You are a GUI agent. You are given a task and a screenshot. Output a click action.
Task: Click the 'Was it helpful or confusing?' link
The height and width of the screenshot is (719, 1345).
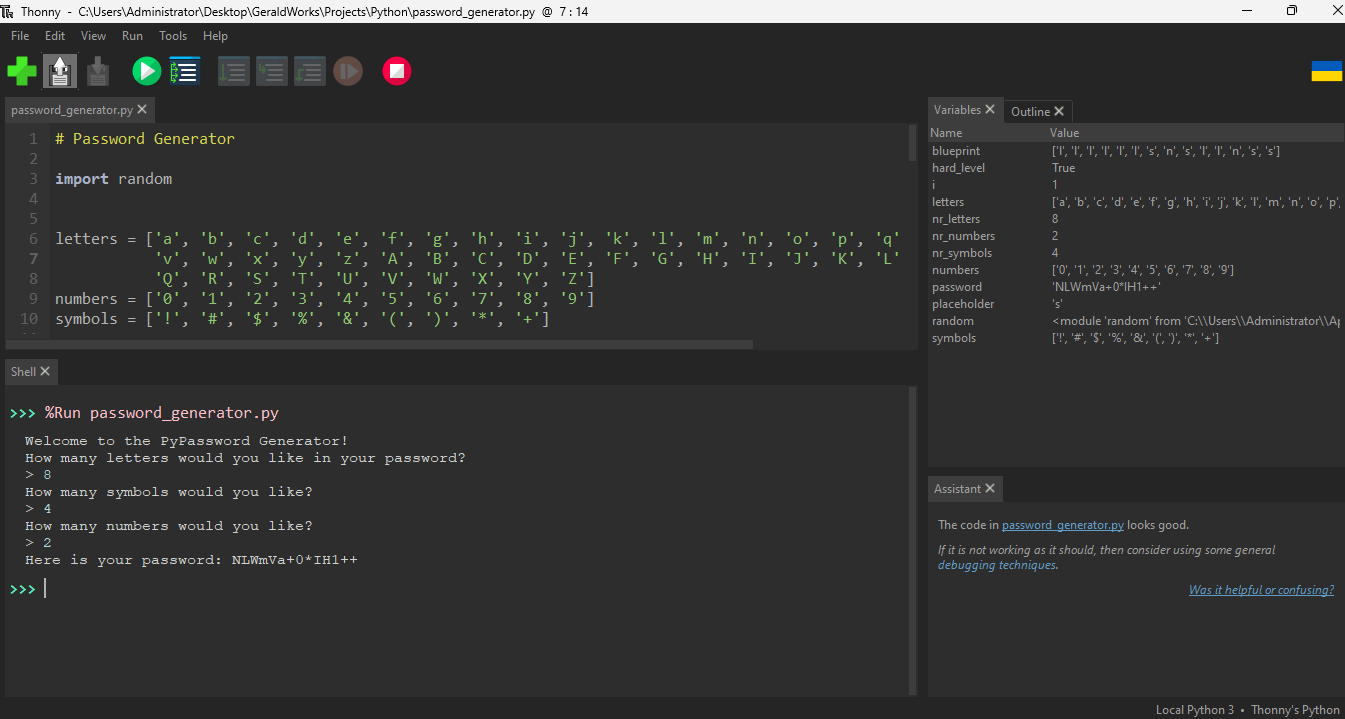tap(1260, 590)
